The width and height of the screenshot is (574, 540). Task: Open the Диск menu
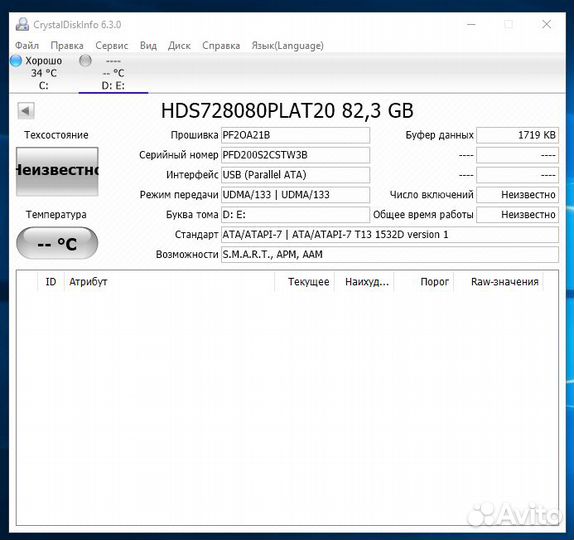pos(179,45)
